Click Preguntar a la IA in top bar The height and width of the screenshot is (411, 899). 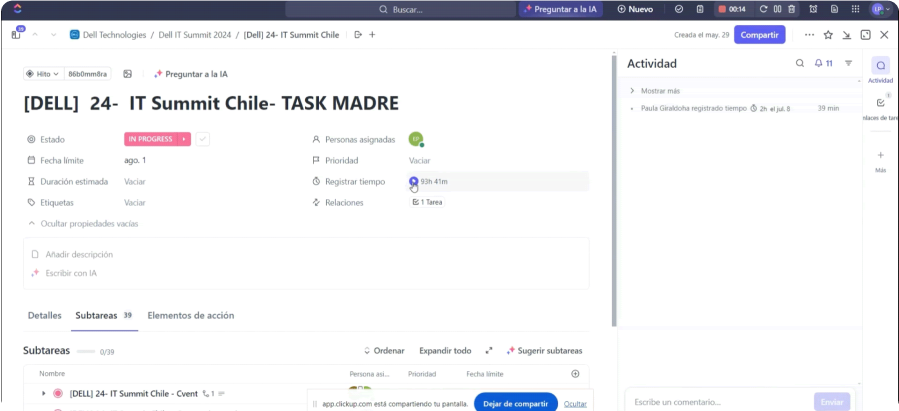click(561, 9)
